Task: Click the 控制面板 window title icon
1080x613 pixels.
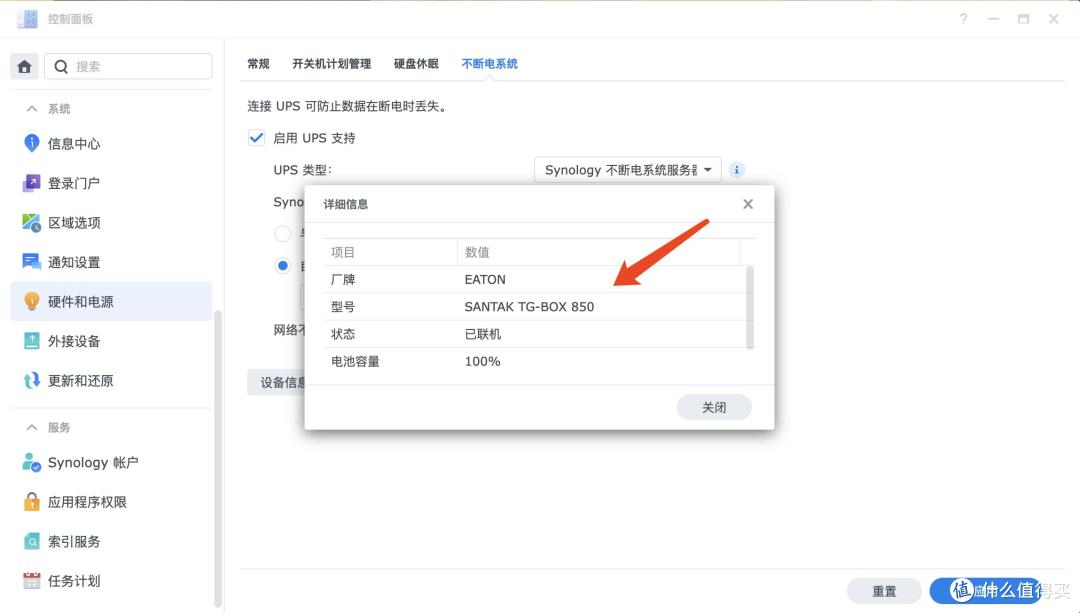Action: [28, 19]
